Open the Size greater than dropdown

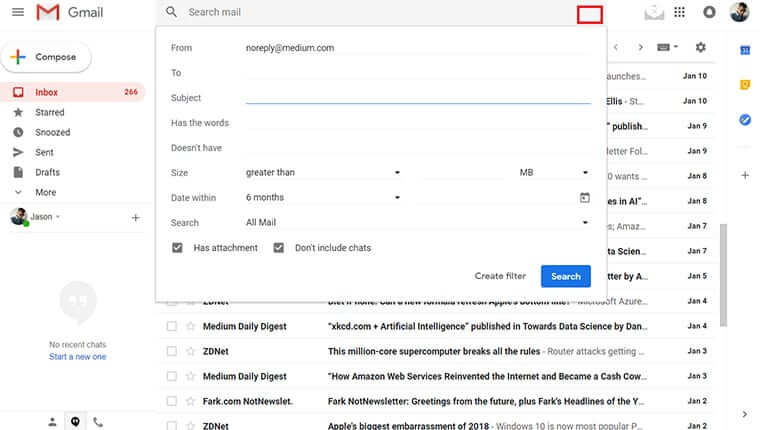tap(323, 173)
